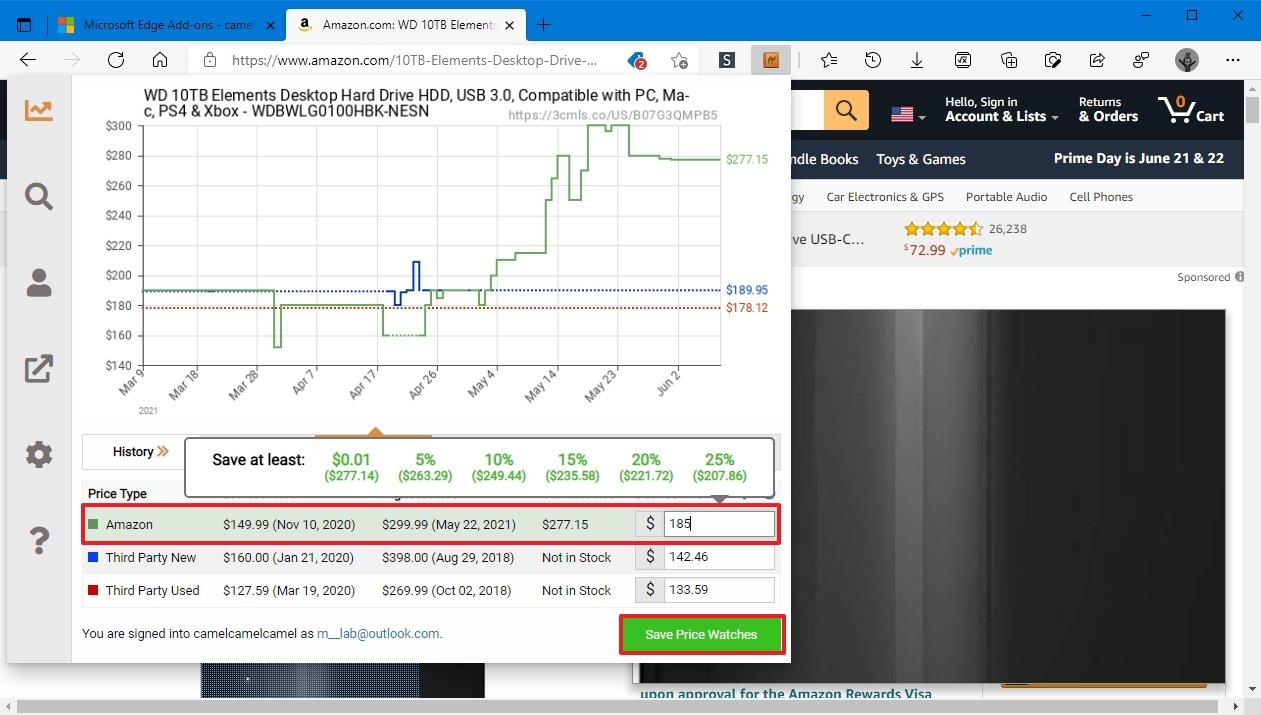The width and height of the screenshot is (1261, 715).
Task: Select the 5% savings option
Action: pyautogui.click(x=425, y=467)
